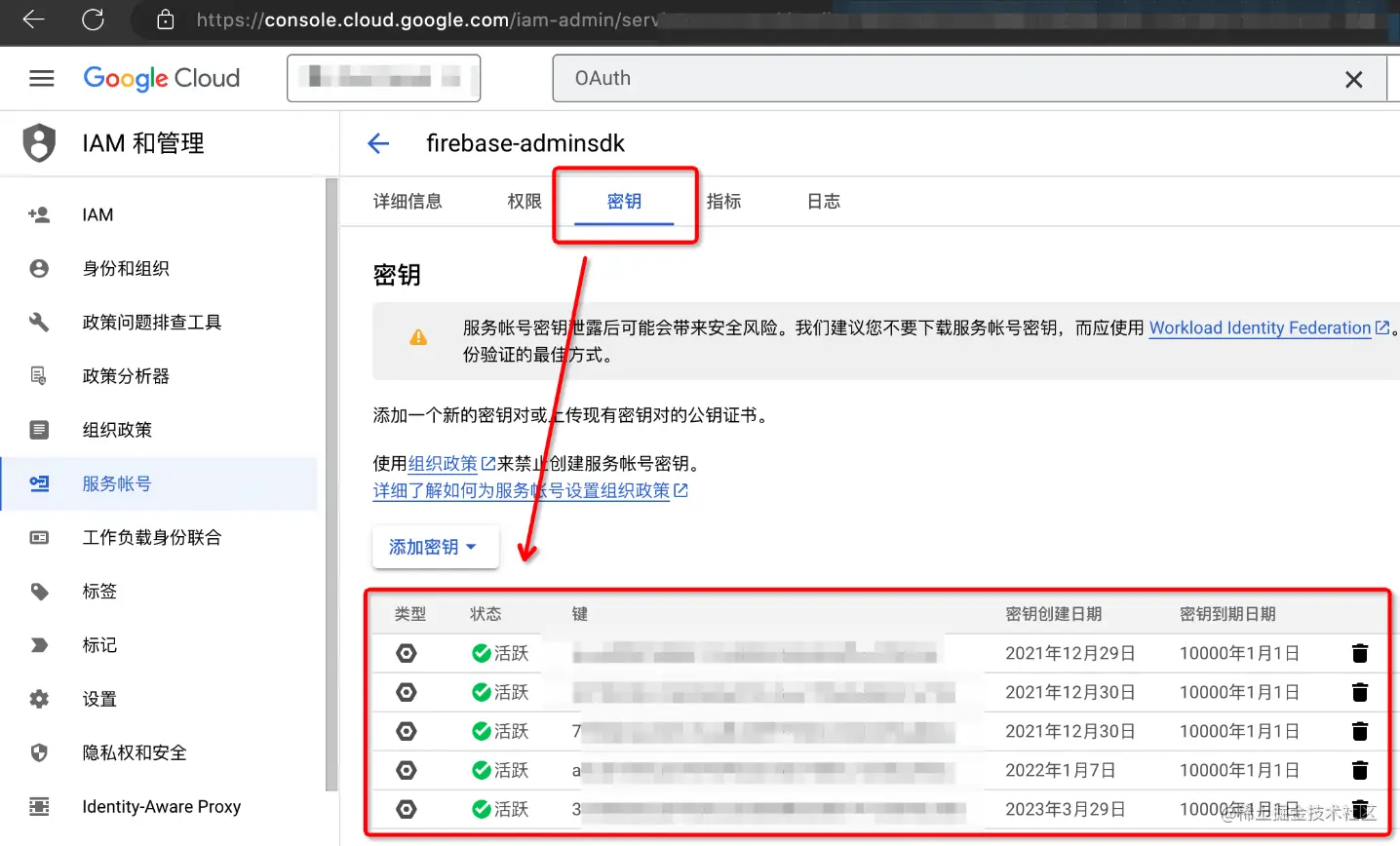Click the 工作负载身份联合 sidebar icon
This screenshot has width=1400, height=846.
pyautogui.click(x=39, y=537)
